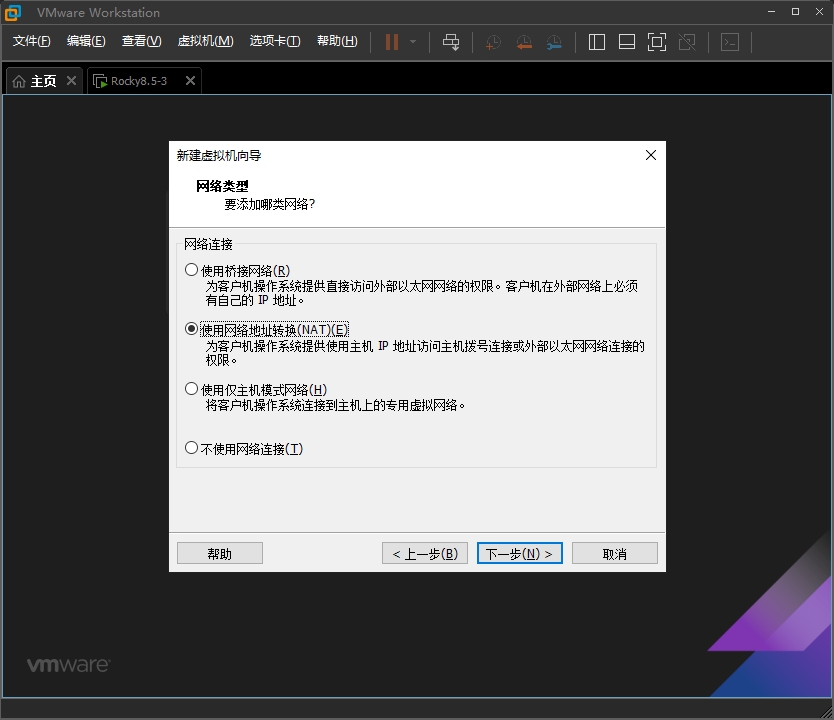The image size is (834, 720).
Task: Click the bridged network description starting 为客户机操作系统提供直接访问
Action: pos(422,293)
